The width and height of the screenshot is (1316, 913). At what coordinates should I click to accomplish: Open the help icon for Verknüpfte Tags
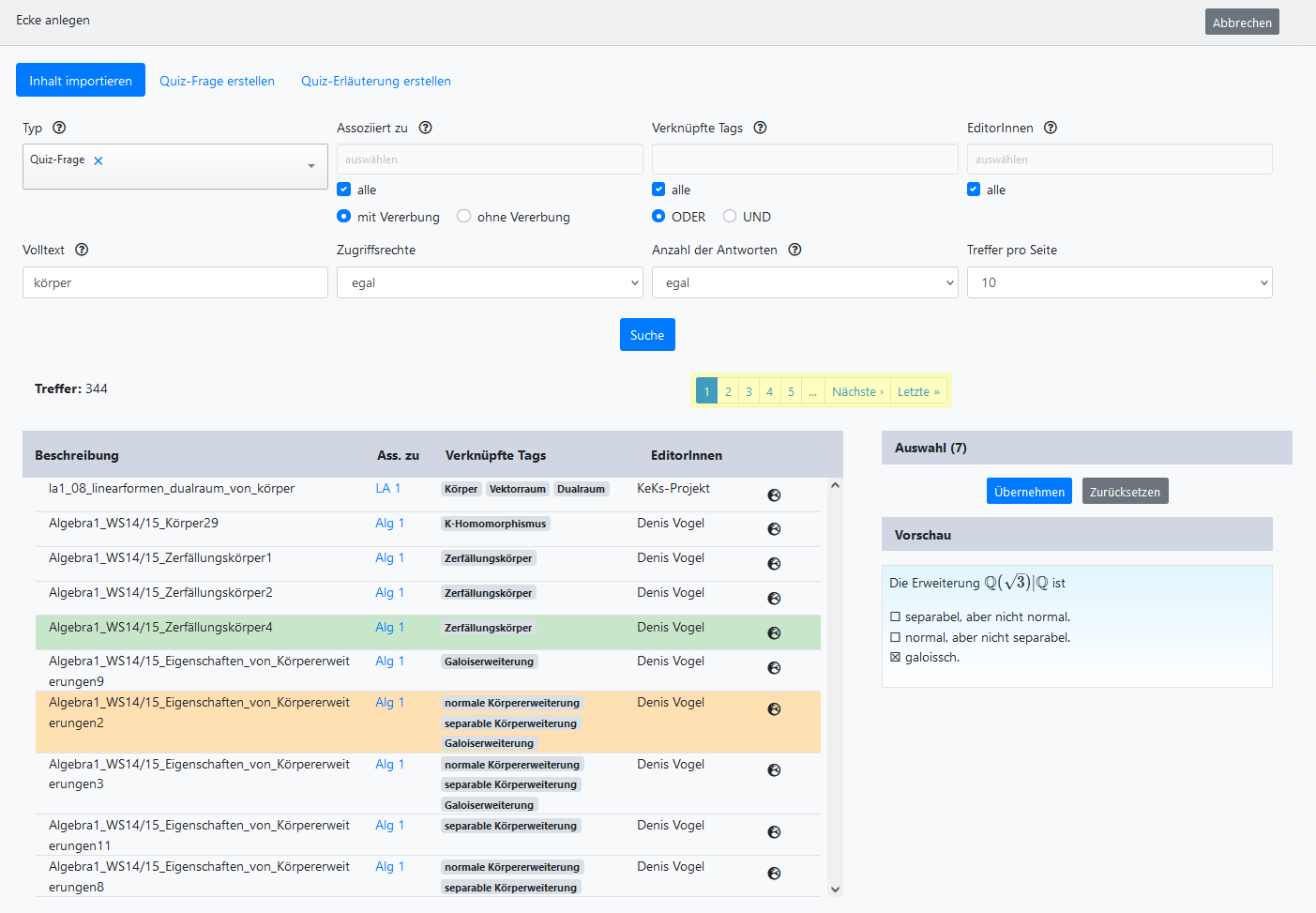(x=760, y=128)
